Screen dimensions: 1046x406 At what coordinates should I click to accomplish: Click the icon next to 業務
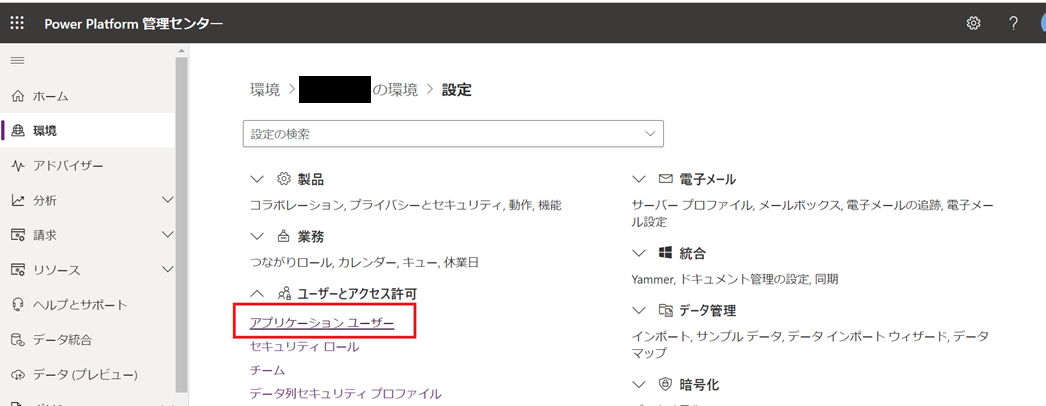[x=284, y=236]
